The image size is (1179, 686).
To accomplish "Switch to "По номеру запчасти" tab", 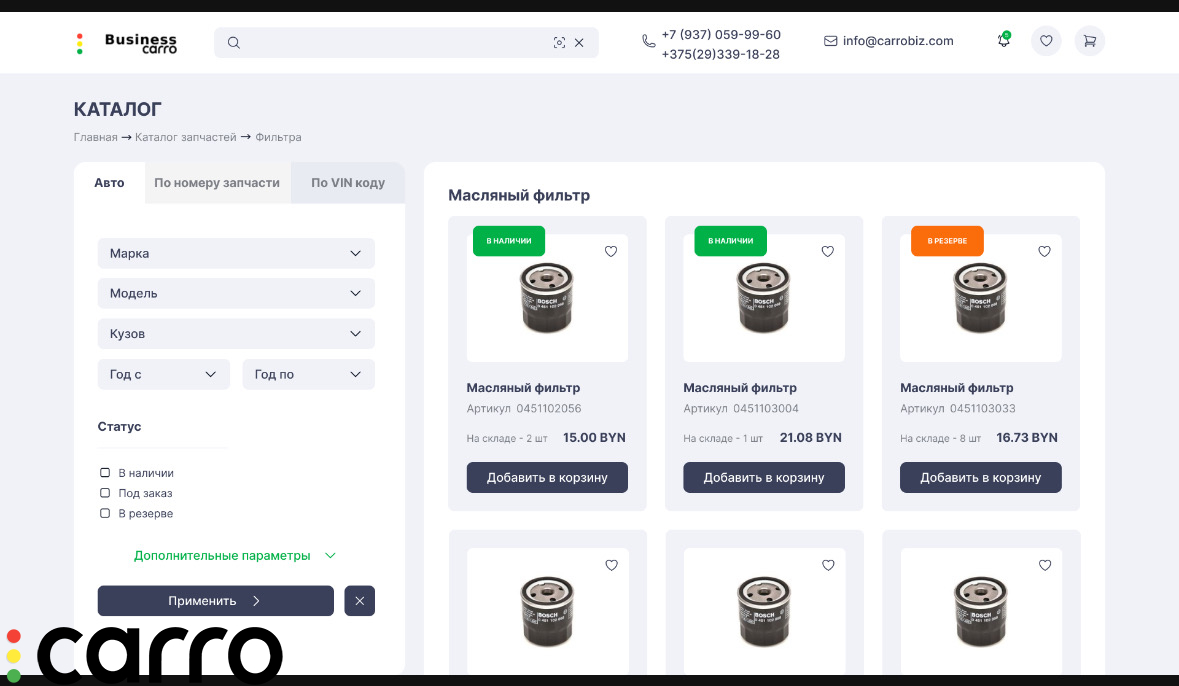I will coord(217,183).
